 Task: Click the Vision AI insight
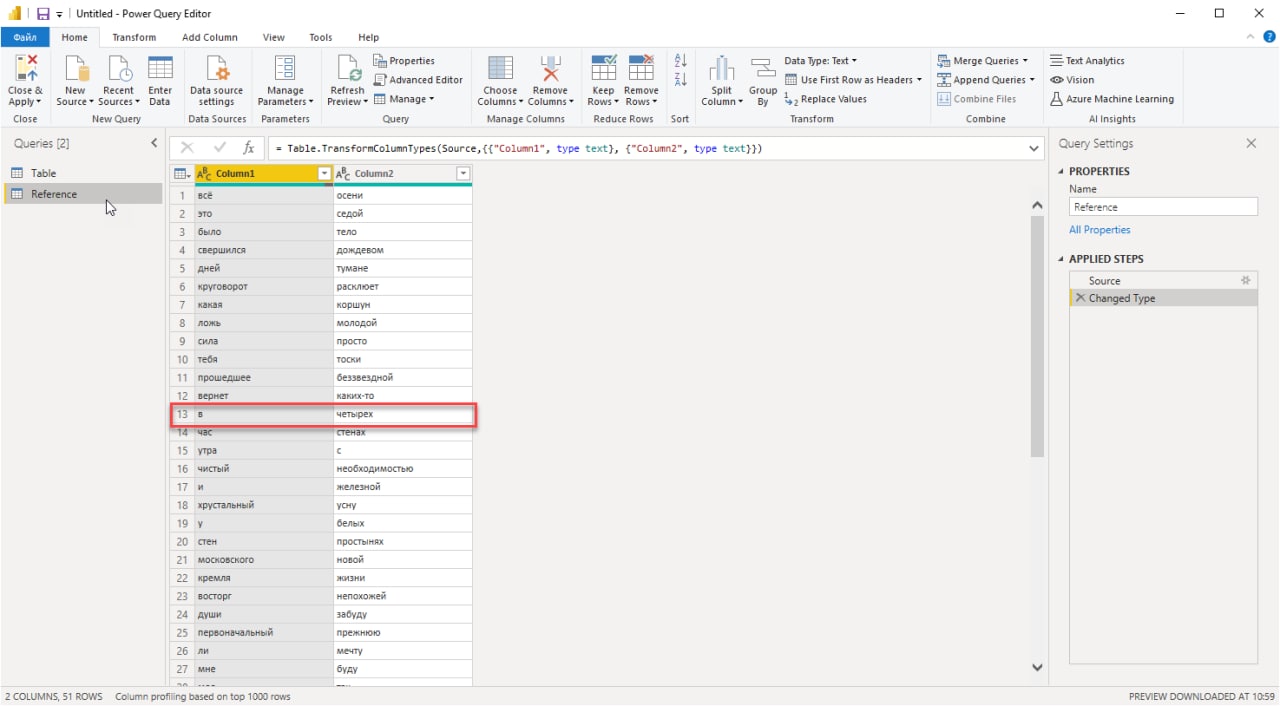[1072, 80]
